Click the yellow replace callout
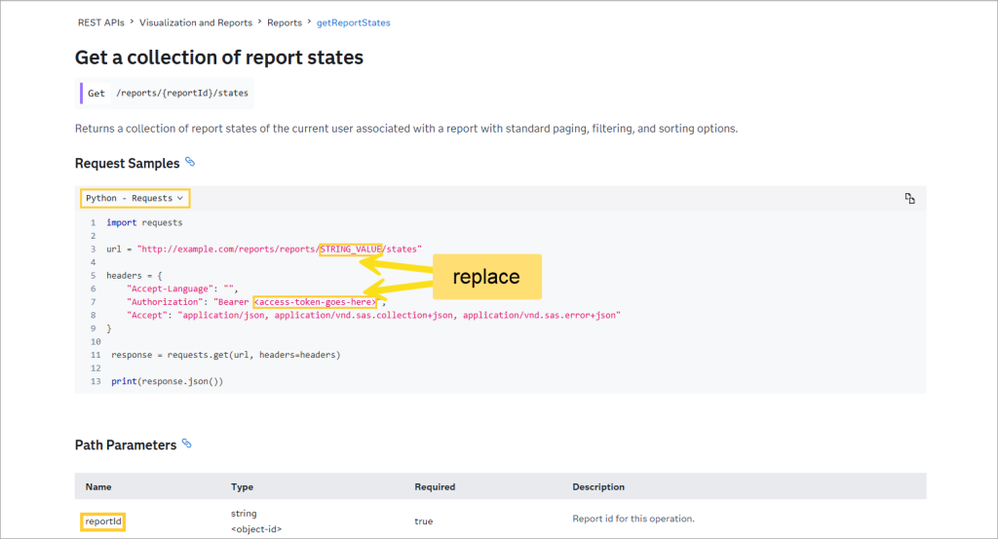This screenshot has width=998, height=539. pos(486,276)
